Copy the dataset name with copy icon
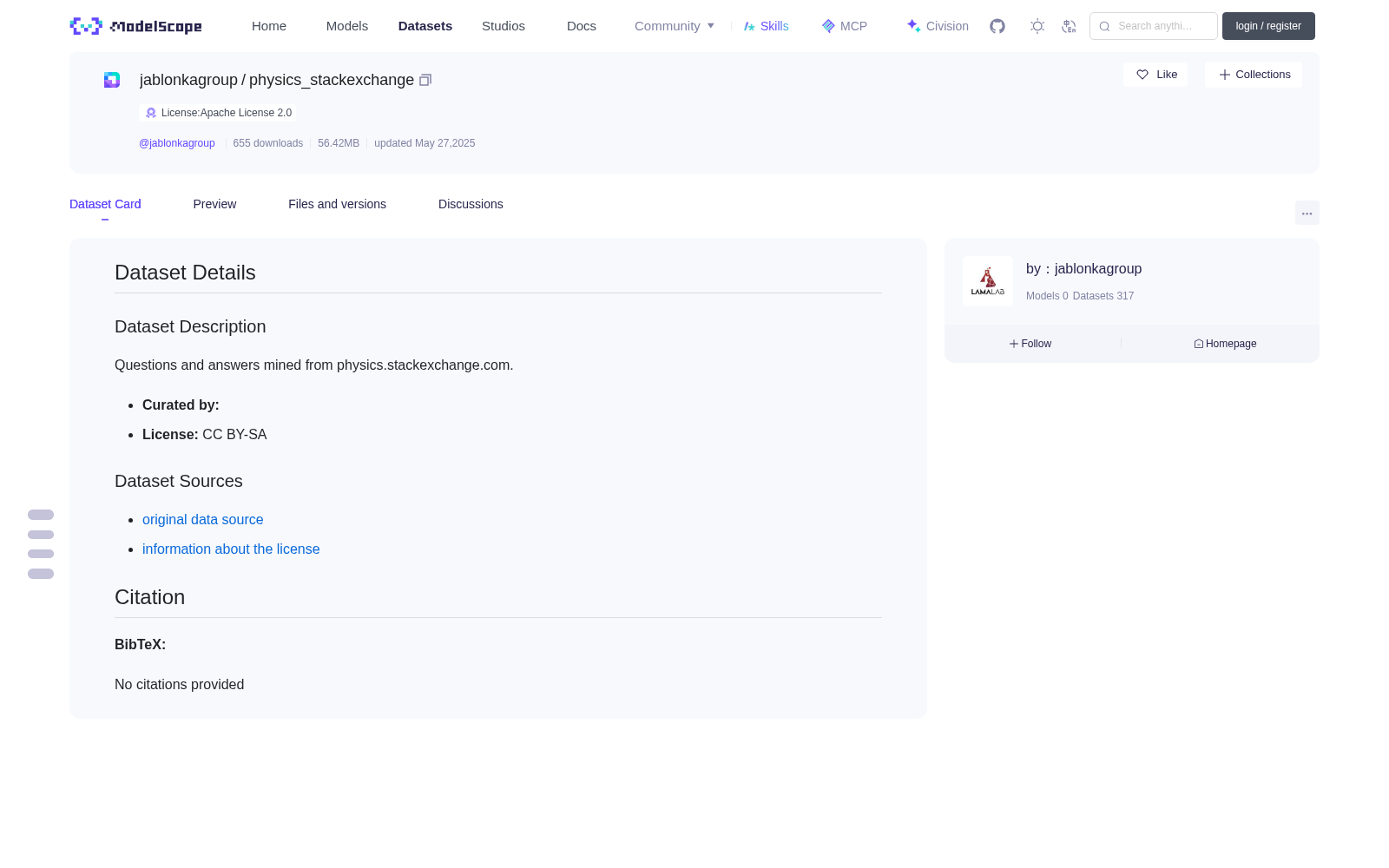Image resolution: width=1389 pixels, height=868 pixels. tap(425, 80)
